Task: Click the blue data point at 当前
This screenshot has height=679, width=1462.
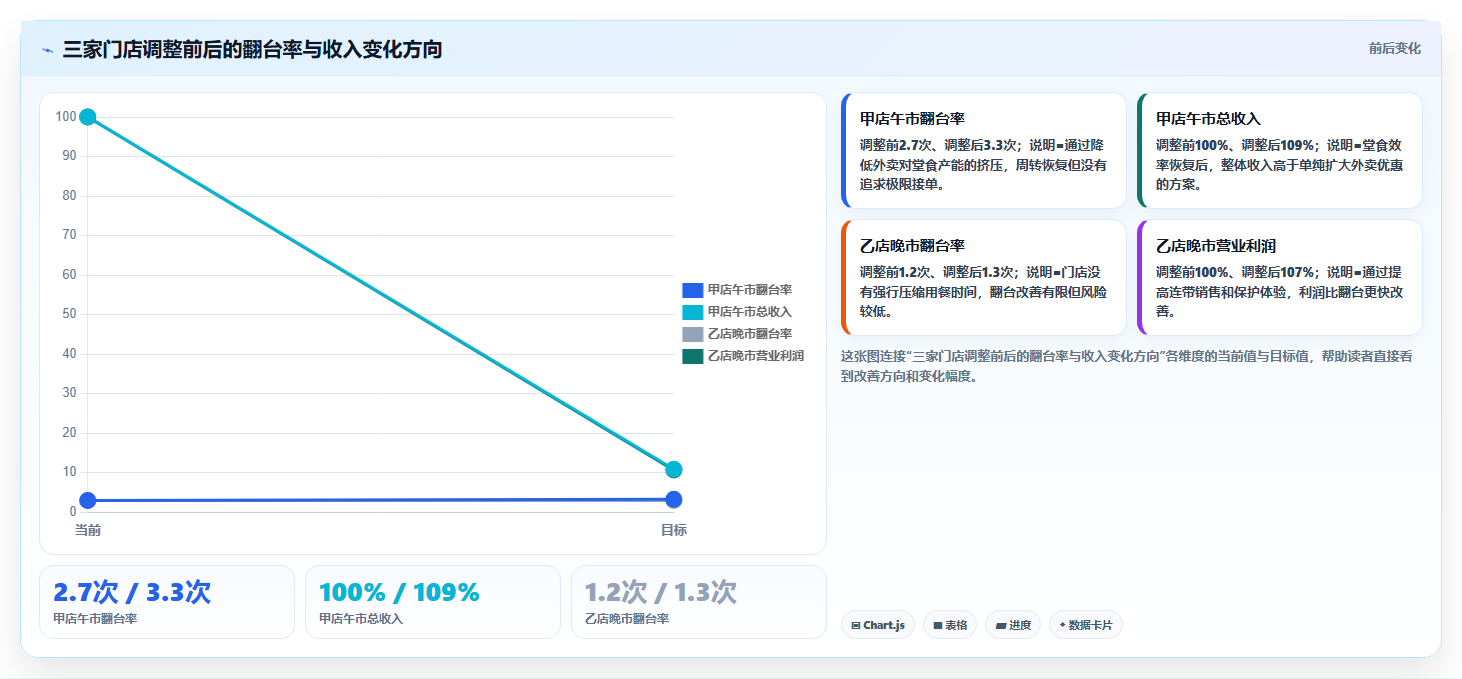Action: point(88,500)
